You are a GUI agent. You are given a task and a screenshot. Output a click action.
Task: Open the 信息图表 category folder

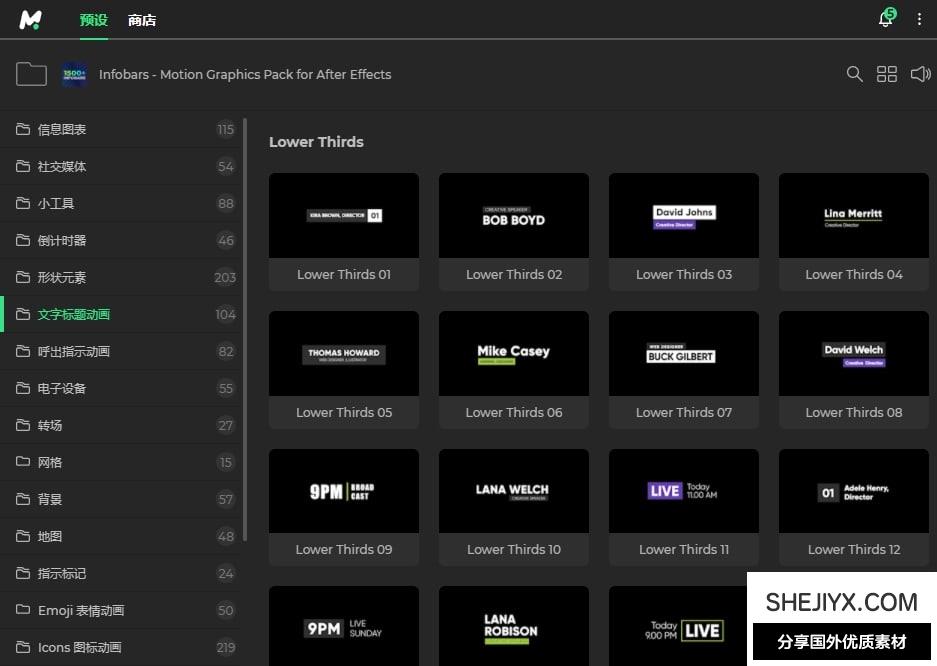62,129
